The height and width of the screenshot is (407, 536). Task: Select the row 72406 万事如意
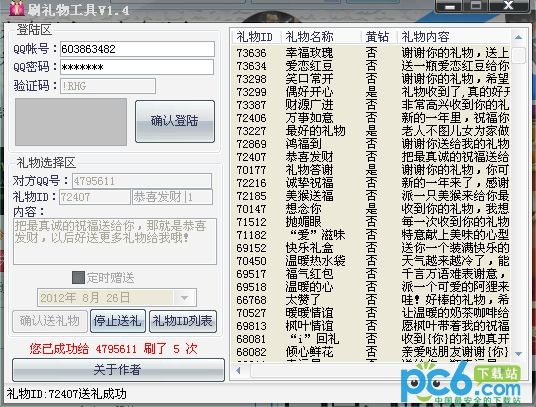click(x=371, y=118)
